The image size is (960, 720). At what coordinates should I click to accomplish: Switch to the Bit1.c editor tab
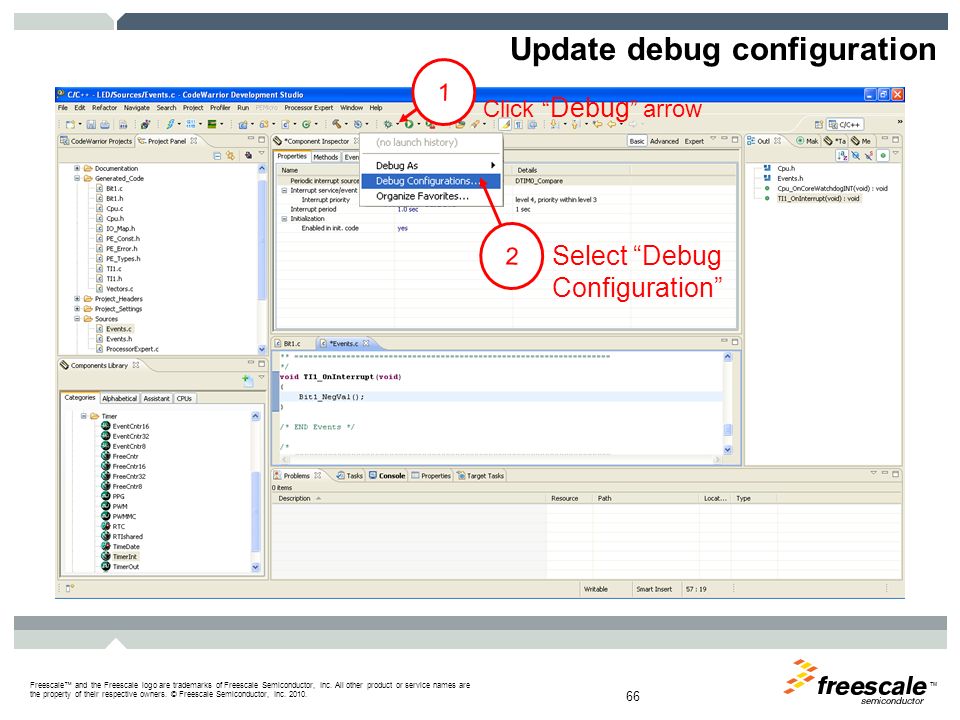[288, 343]
